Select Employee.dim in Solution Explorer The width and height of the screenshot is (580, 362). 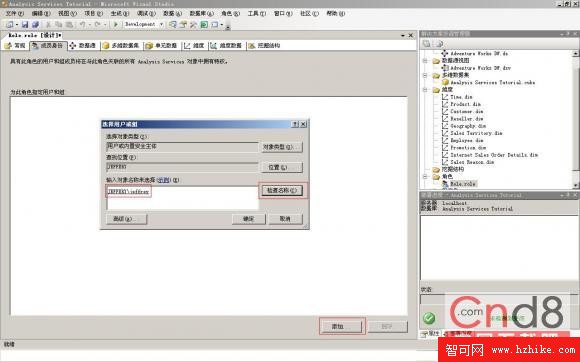pyautogui.click(x=466, y=140)
